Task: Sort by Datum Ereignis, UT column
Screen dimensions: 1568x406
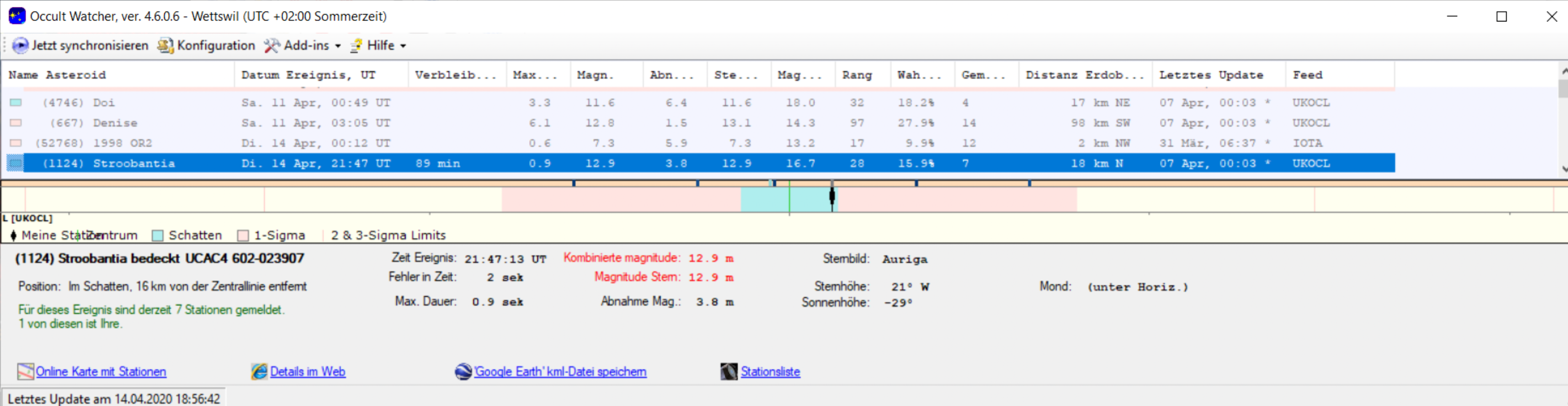Action: 308,75
